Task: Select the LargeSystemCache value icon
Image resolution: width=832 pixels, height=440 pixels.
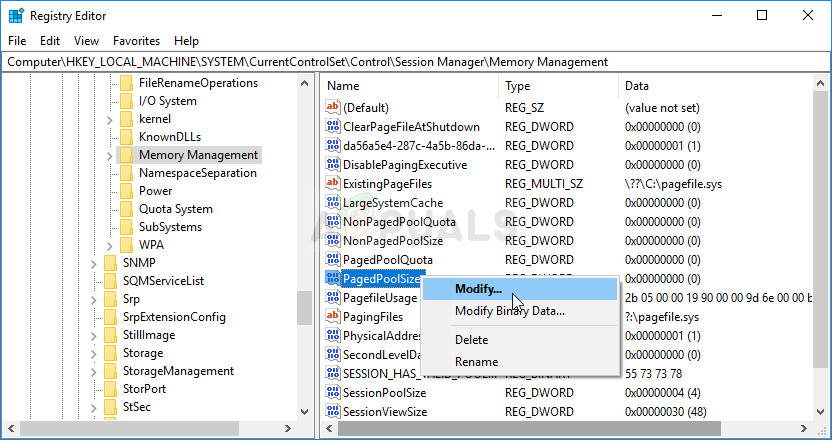Action: click(333, 203)
